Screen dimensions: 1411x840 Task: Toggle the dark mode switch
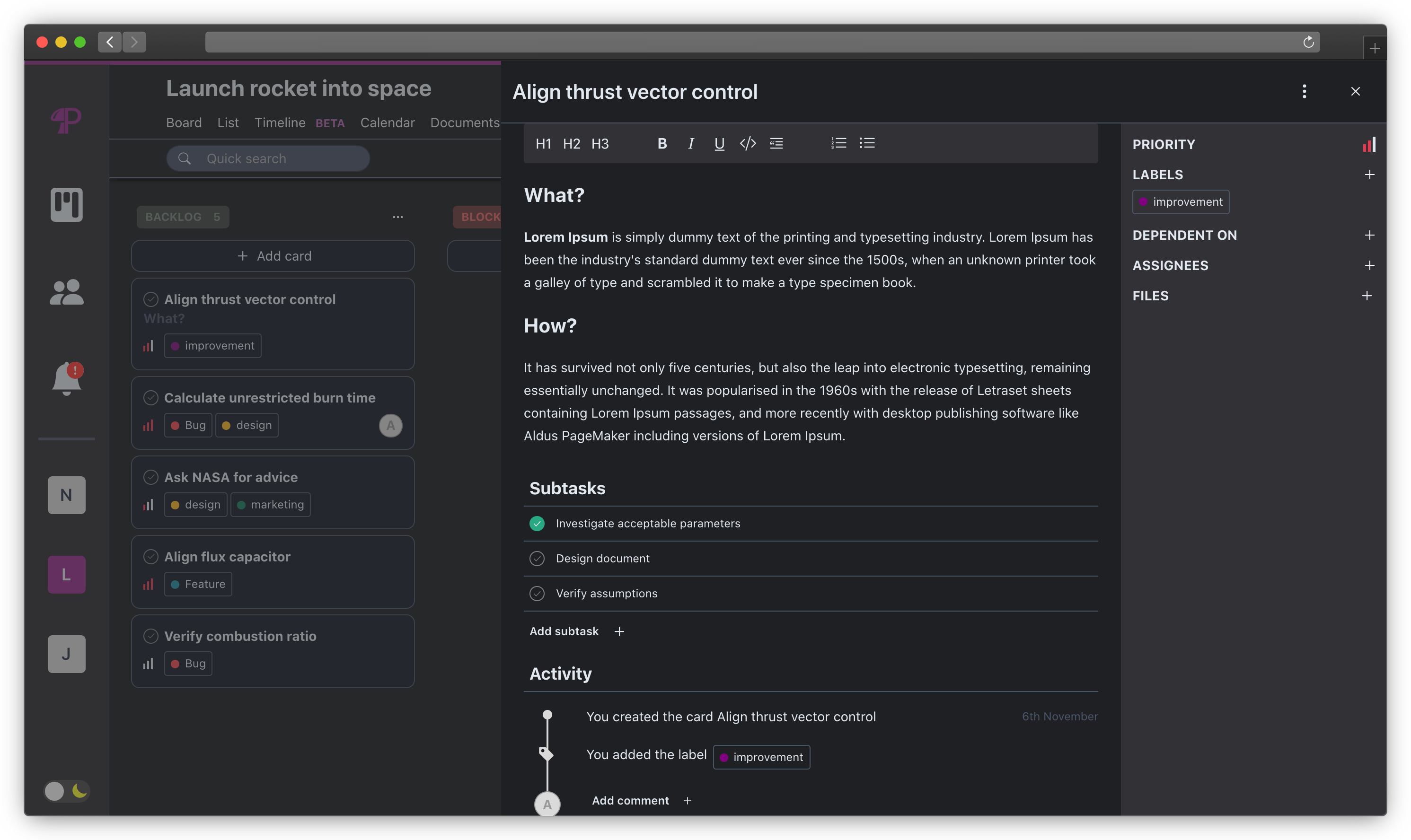(x=67, y=791)
